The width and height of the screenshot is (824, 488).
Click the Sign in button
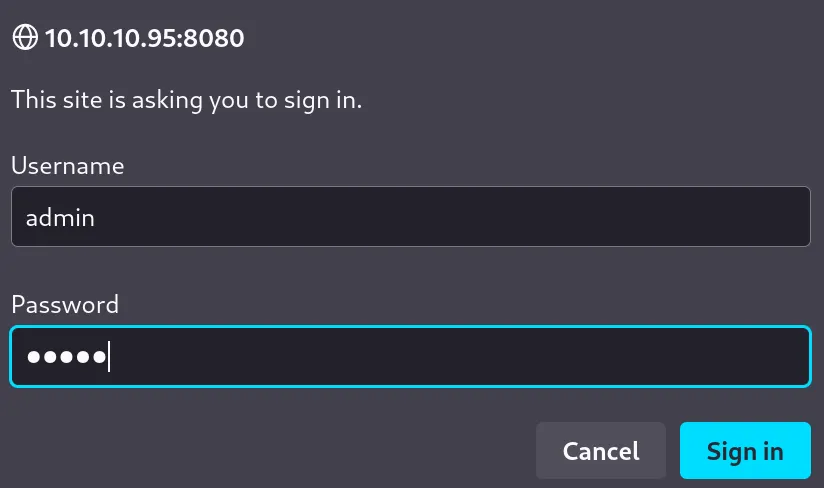(745, 450)
